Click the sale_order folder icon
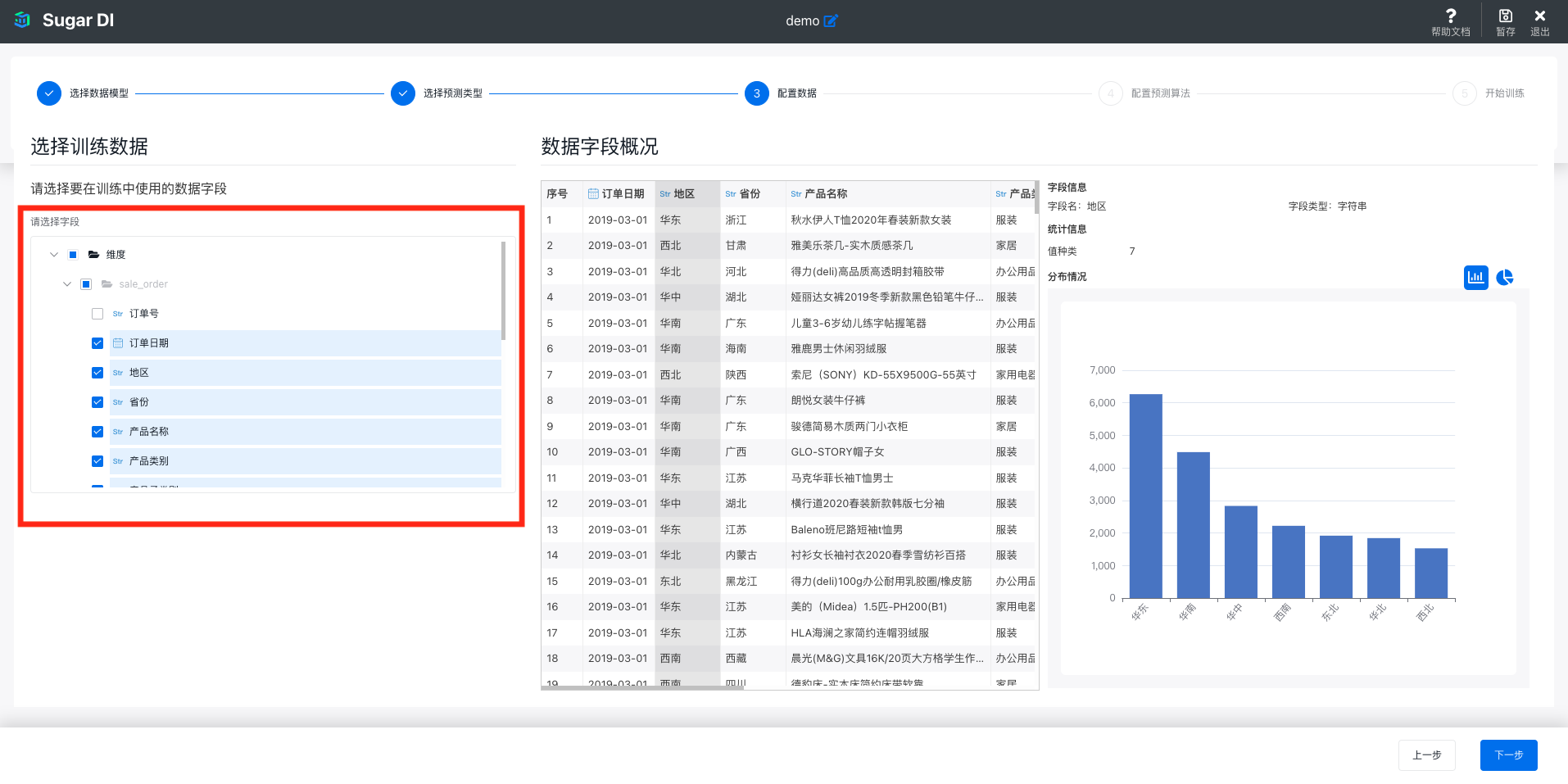This screenshot has height=784, width=1568. (x=106, y=284)
